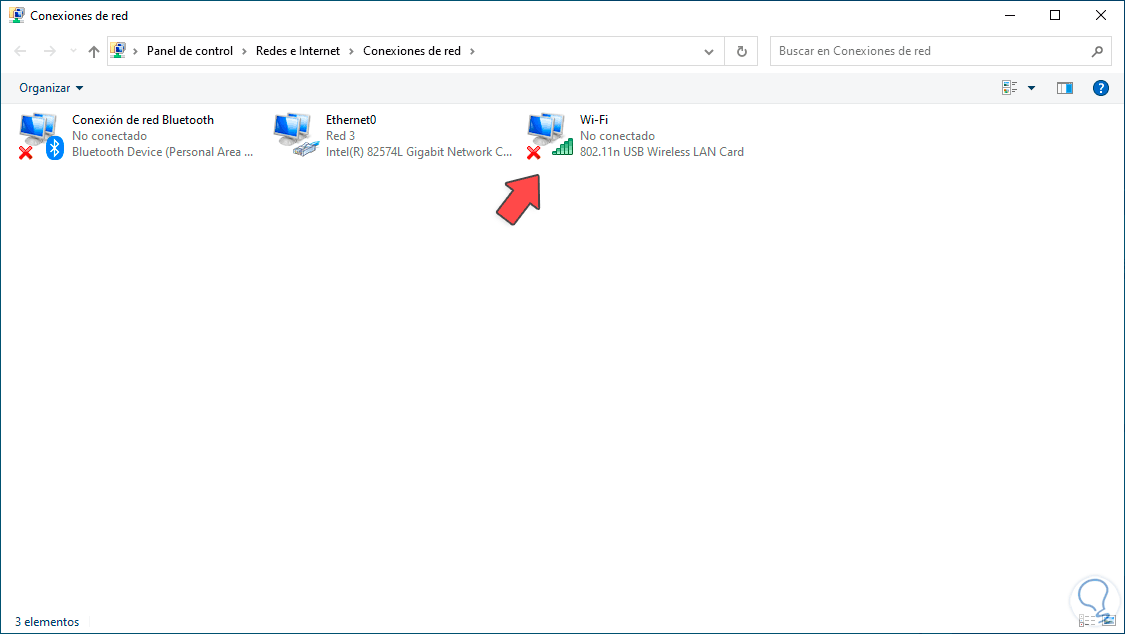Click the search magnifier icon

pyautogui.click(x=1097, y=51)
